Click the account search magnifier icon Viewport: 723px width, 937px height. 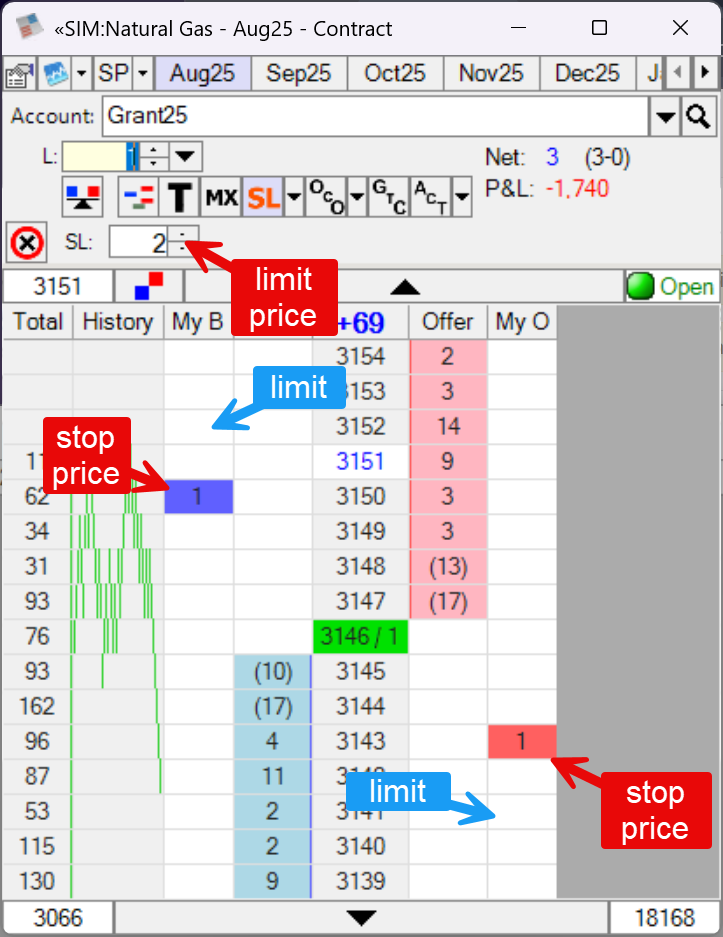[697, 116]
